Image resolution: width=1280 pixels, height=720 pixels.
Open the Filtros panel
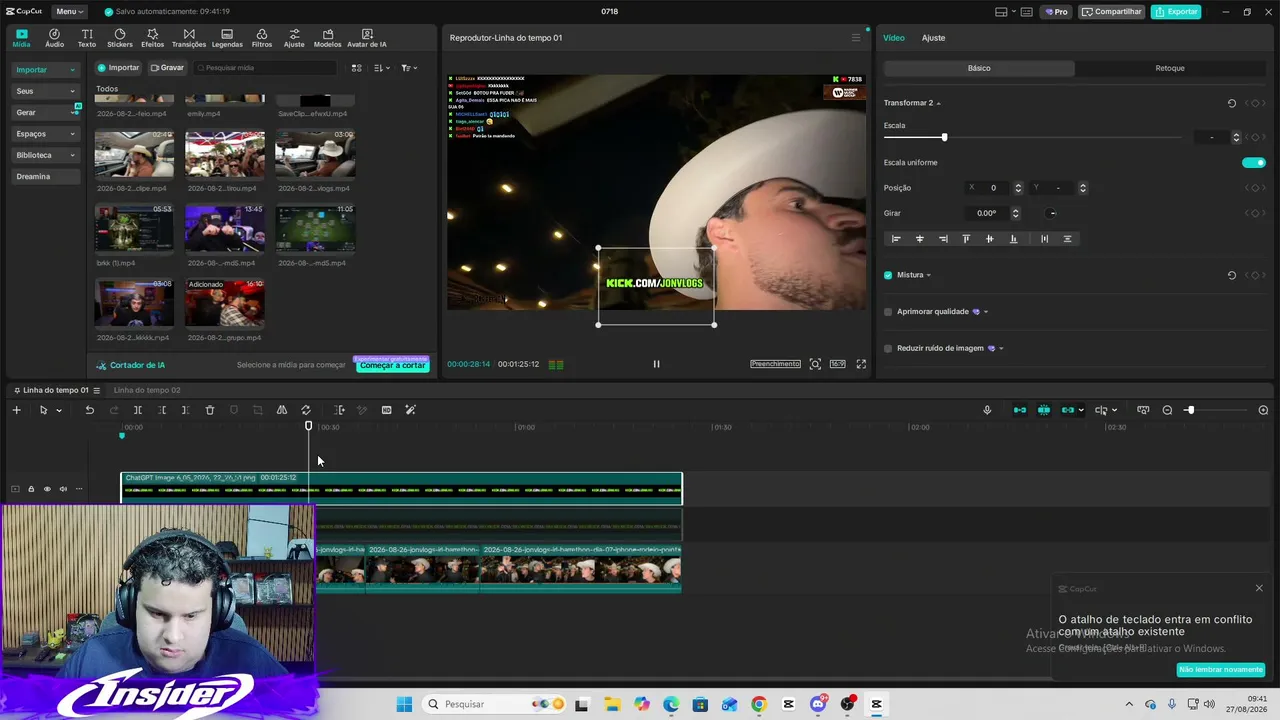tap(262, 38)
